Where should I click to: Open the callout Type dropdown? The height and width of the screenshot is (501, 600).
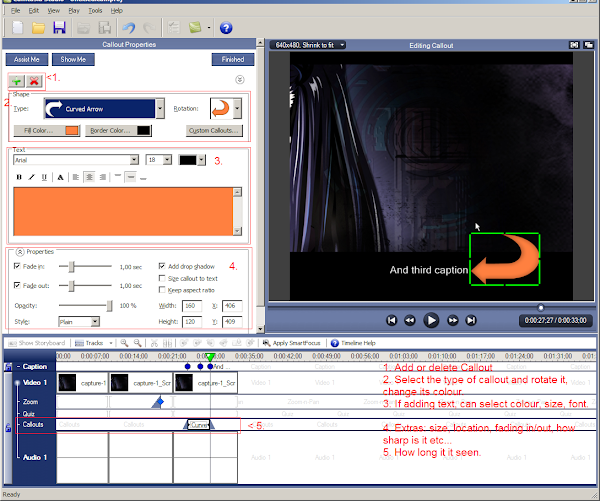tap(159, 108)
